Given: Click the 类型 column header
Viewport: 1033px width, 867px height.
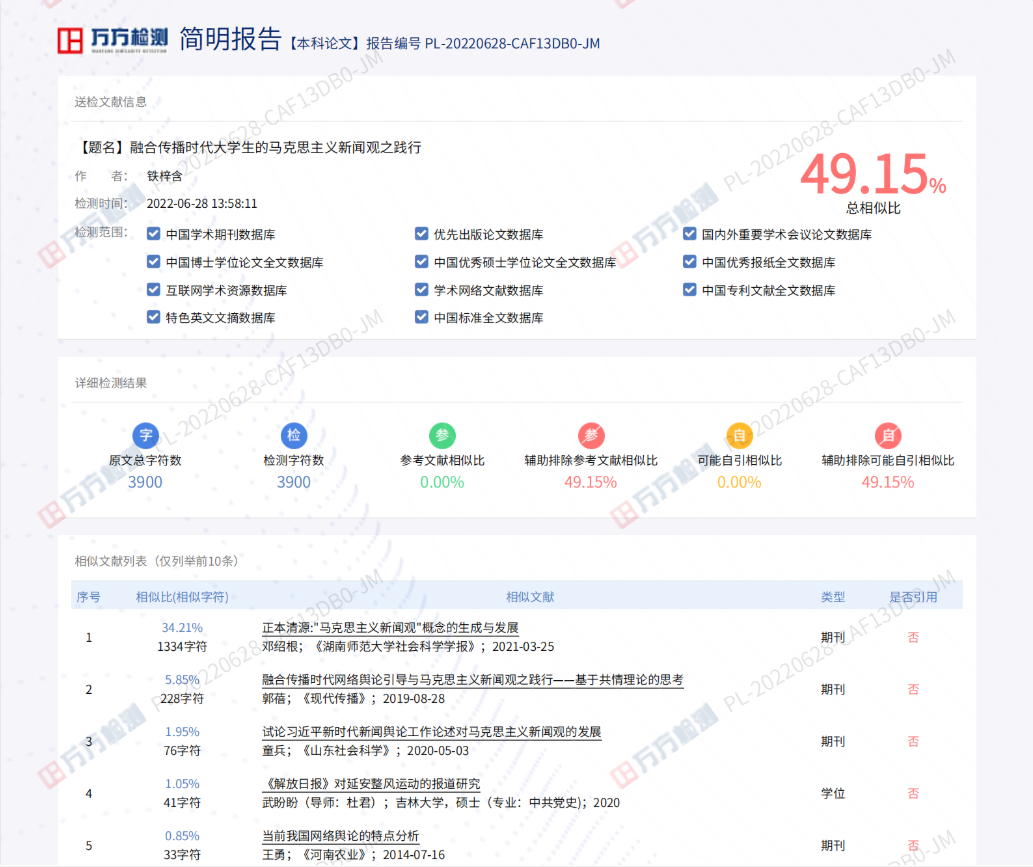Looking at the screenshot, I should [x=833, y=597].
